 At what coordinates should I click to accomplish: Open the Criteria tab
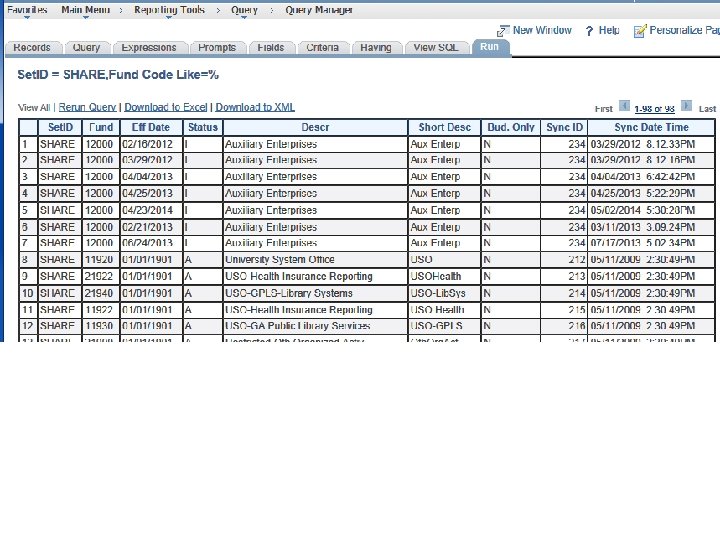coord(322,47)
